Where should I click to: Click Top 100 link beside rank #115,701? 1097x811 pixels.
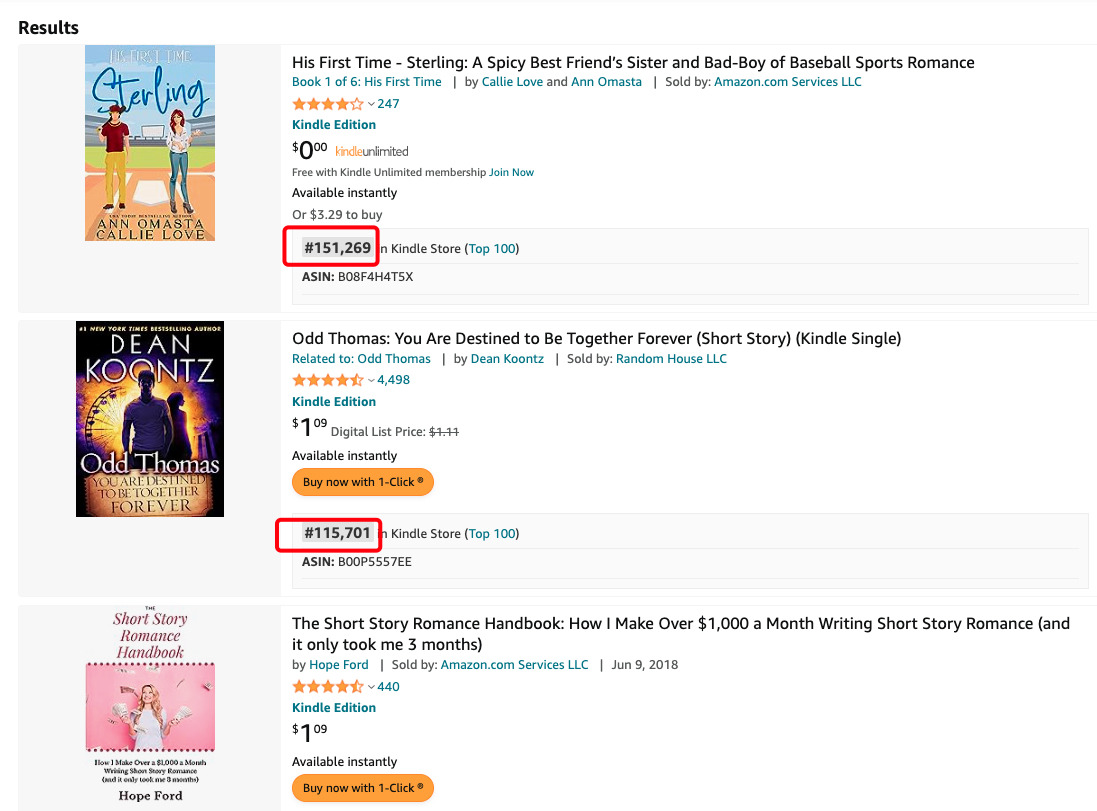(x=492, y=534)
